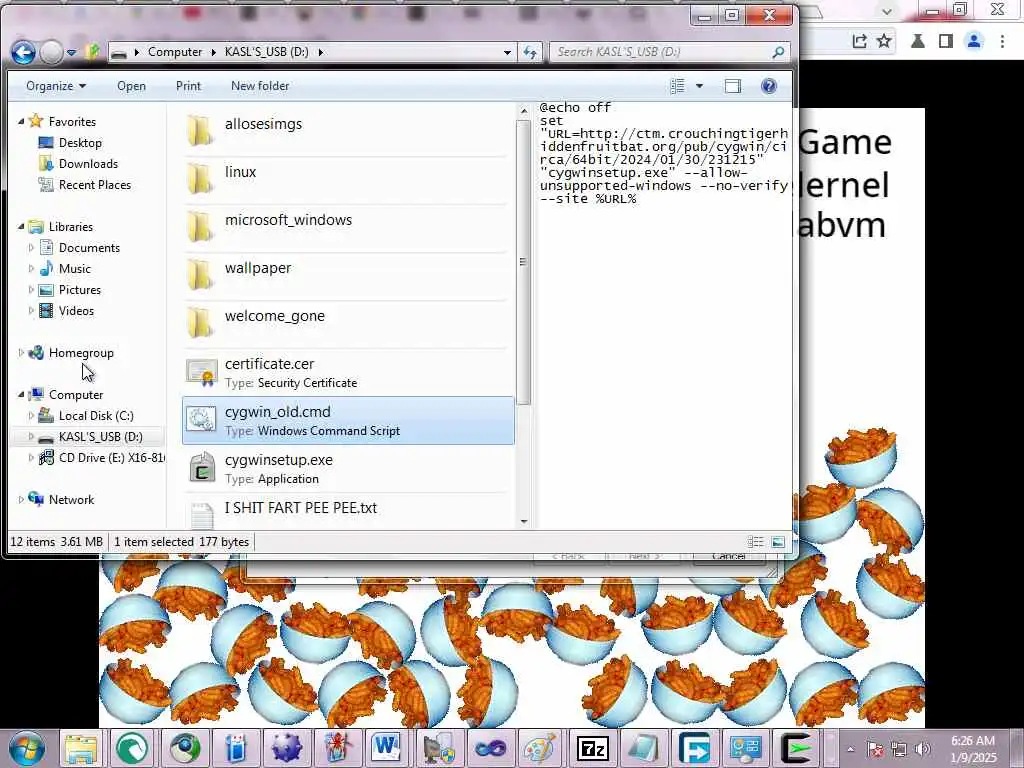Image resolution: width=1024 pixels, height=768 pixels.
Task: Expand the Network node
Action: click(x=21, y=500)
